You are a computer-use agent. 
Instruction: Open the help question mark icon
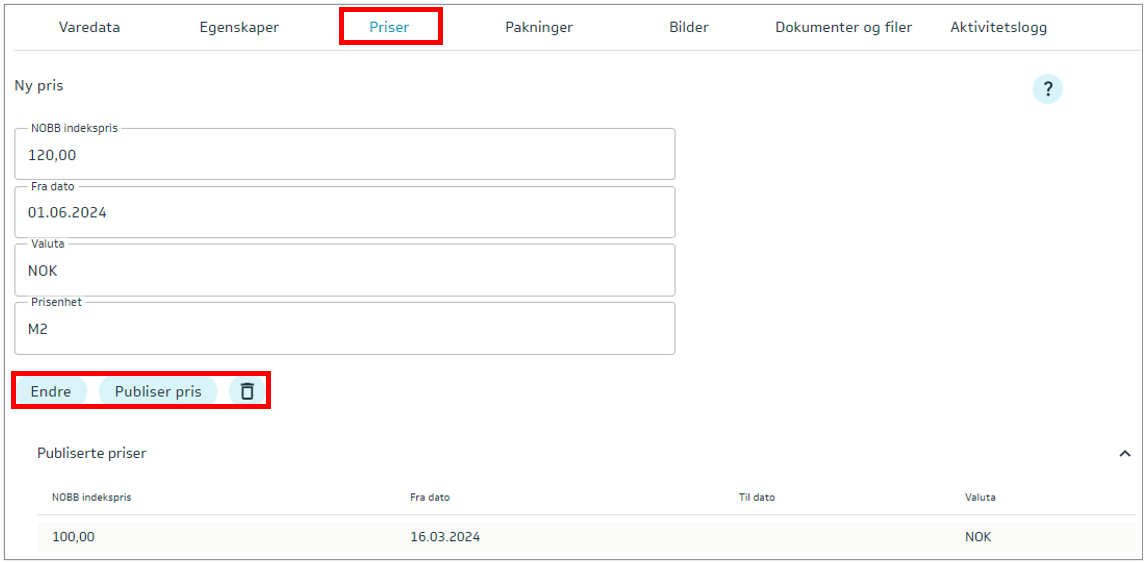pyautogui.click(x=1047, y=89)
